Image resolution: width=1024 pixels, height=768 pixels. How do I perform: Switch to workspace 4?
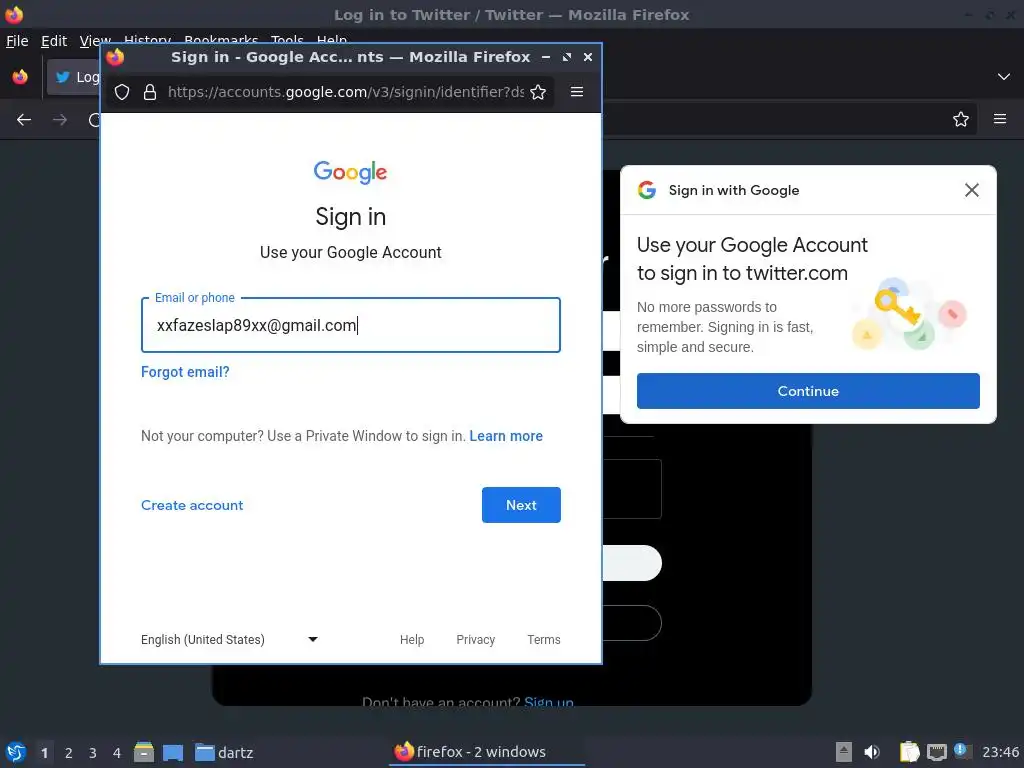point(117,753)
